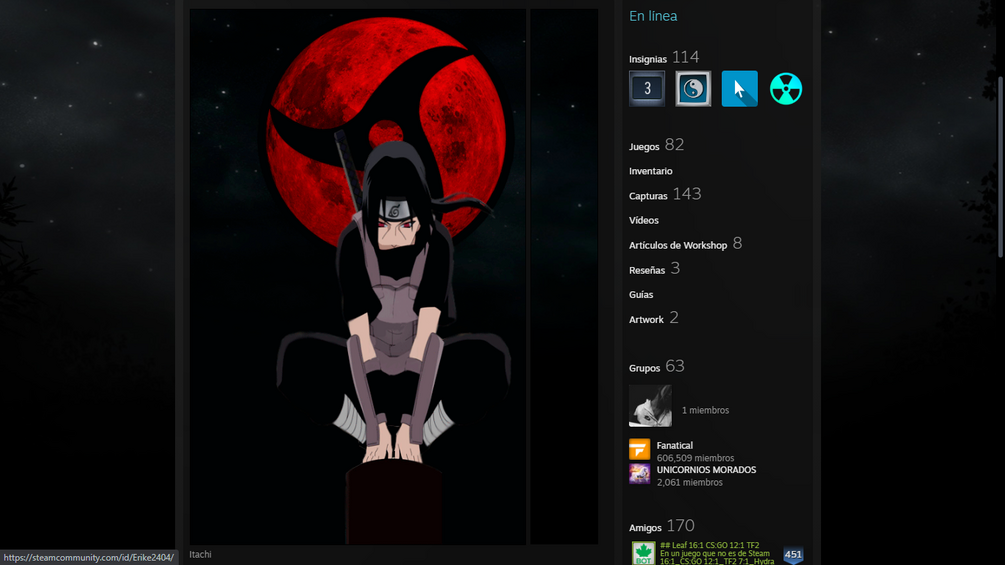Click the yin-yang badge icon
The height and width of the screenshot is (565, 1005).
(x=693, y=88)
